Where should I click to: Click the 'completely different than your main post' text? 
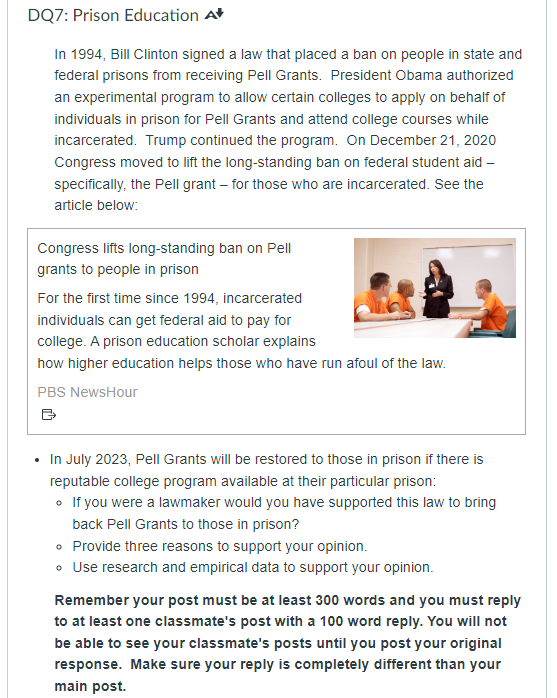(278, 675)
